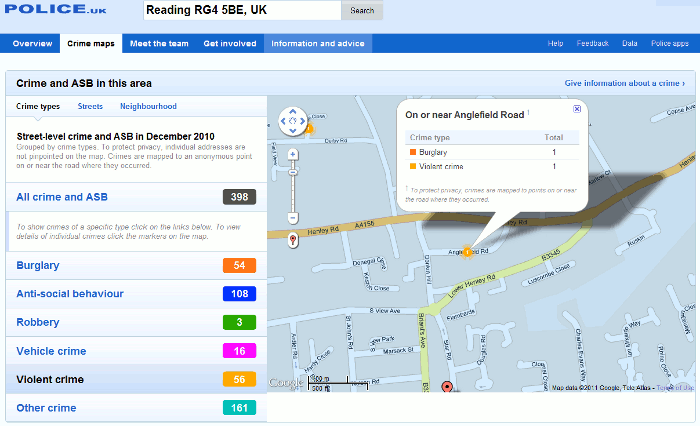Filter by Other crime
This screenshot has height=426, width=700.
click(x=136, y=408)
